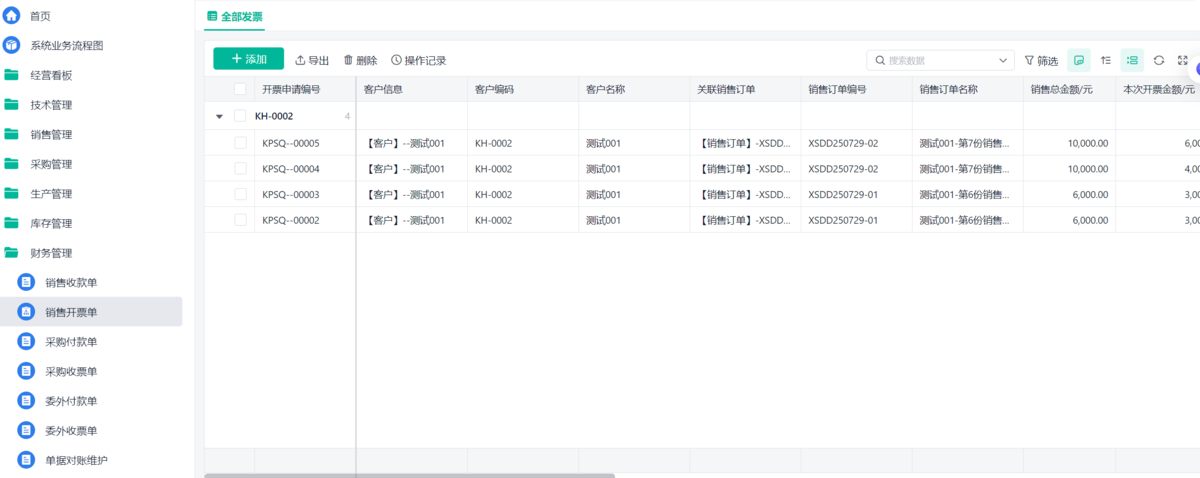Click the 开票申请编号 column header
Image resolution: width=1200 pixels, height=478 pixels.
click(x=291, y=89)
